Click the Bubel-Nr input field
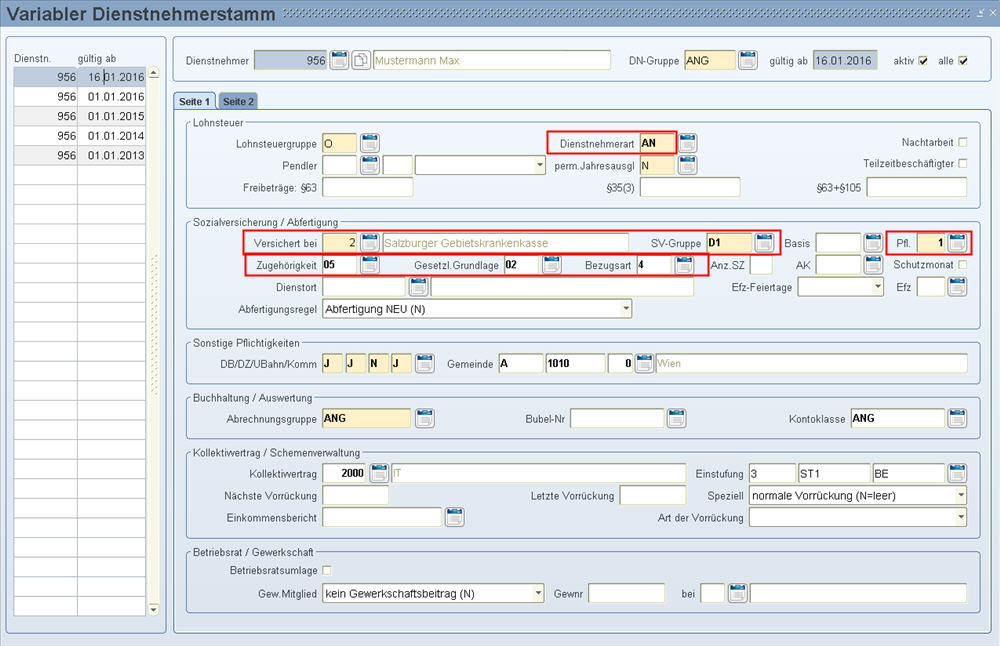Viewport: 1000px width, 646px height. point(615,418)
